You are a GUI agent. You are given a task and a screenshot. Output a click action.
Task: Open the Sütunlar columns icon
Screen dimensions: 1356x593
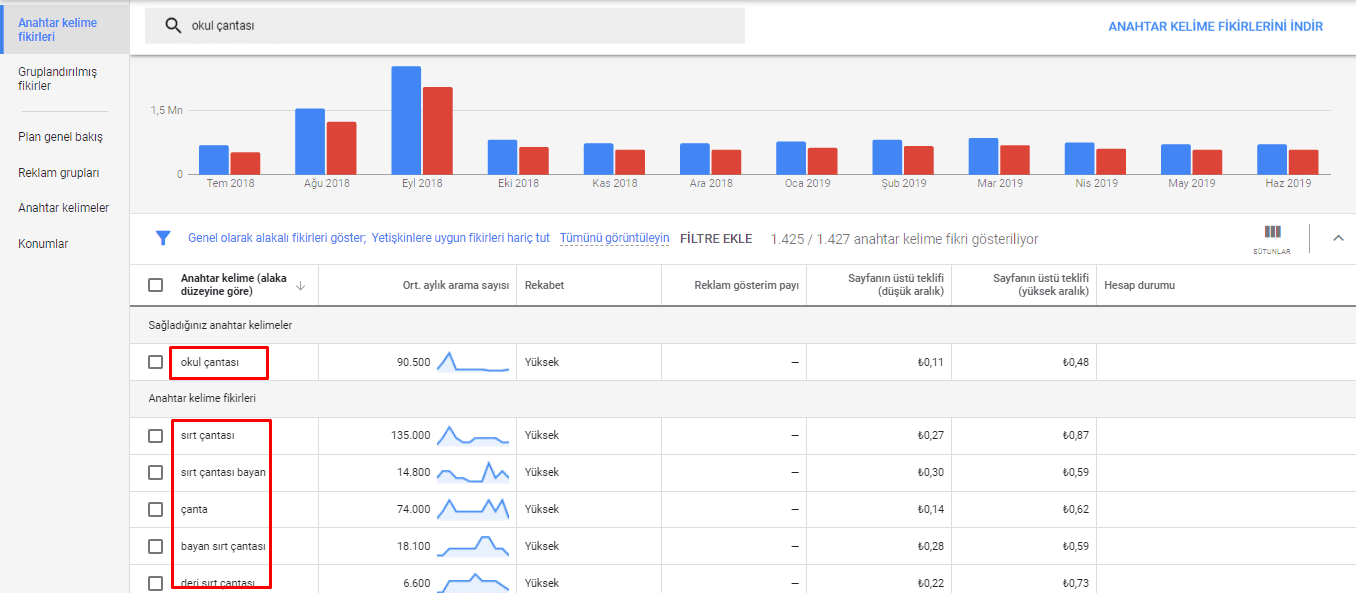tap(1272, 237)
